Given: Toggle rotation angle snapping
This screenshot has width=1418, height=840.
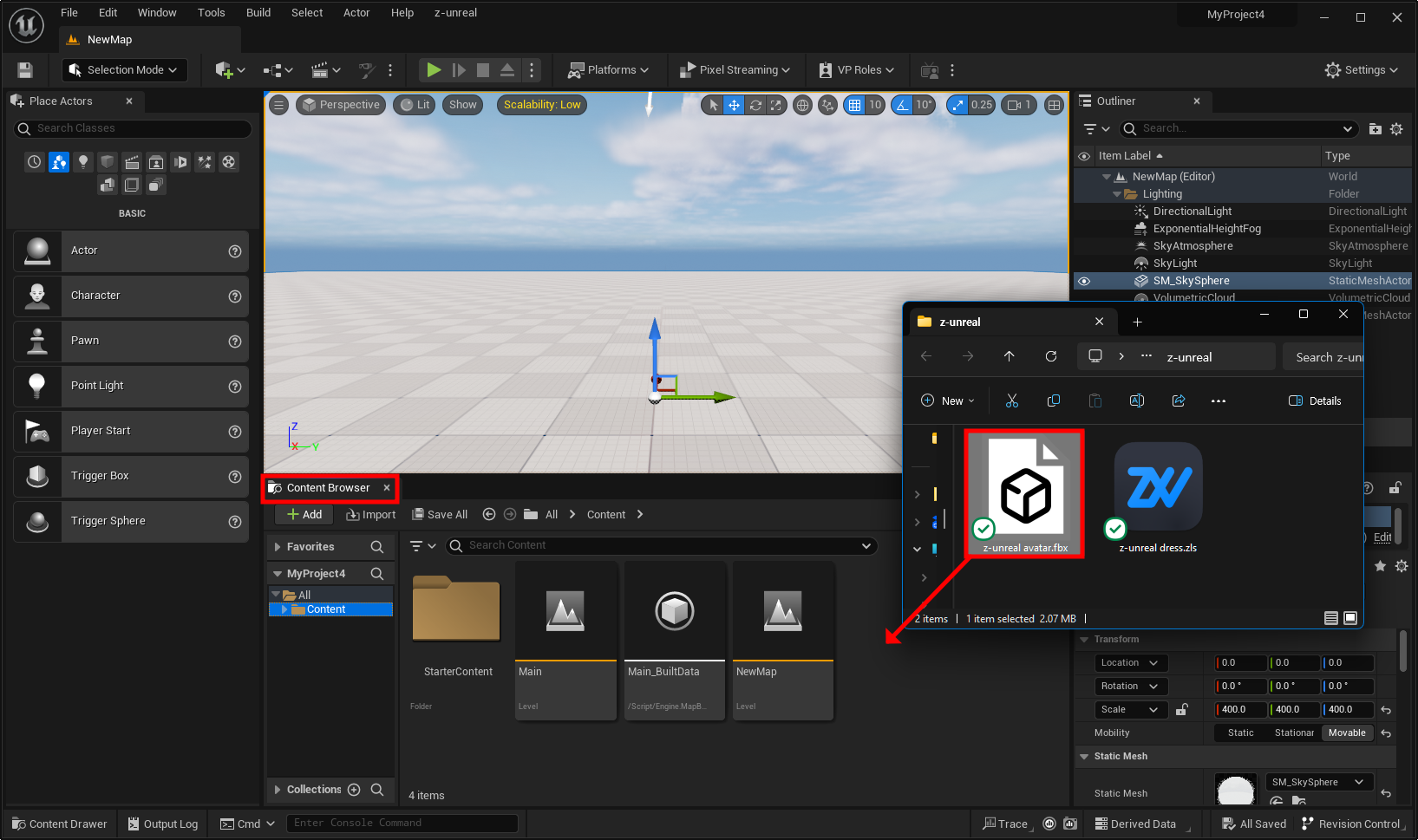Looking at the screenshot, I should coord(903,105).
